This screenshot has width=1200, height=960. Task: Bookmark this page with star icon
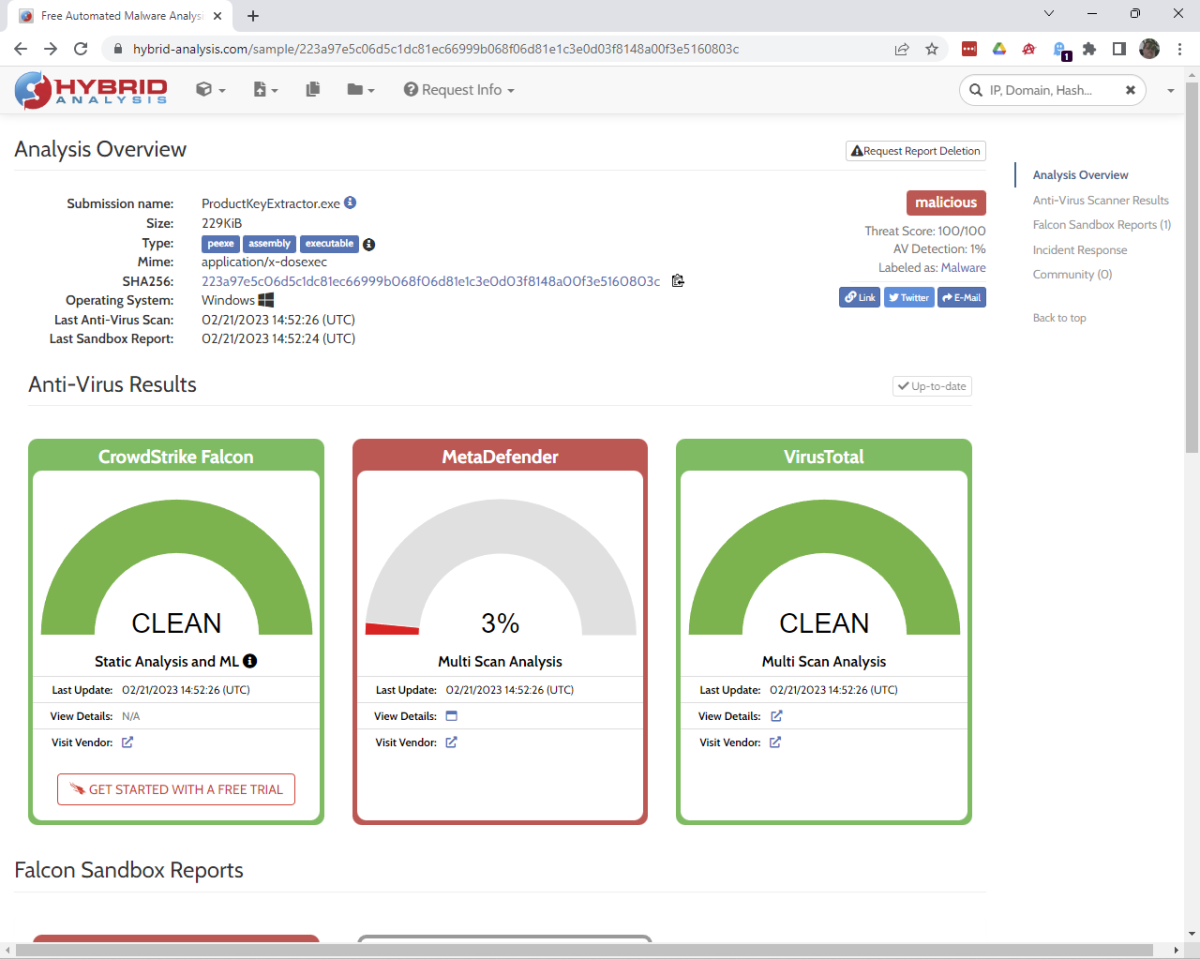click(x=932, y=48)
